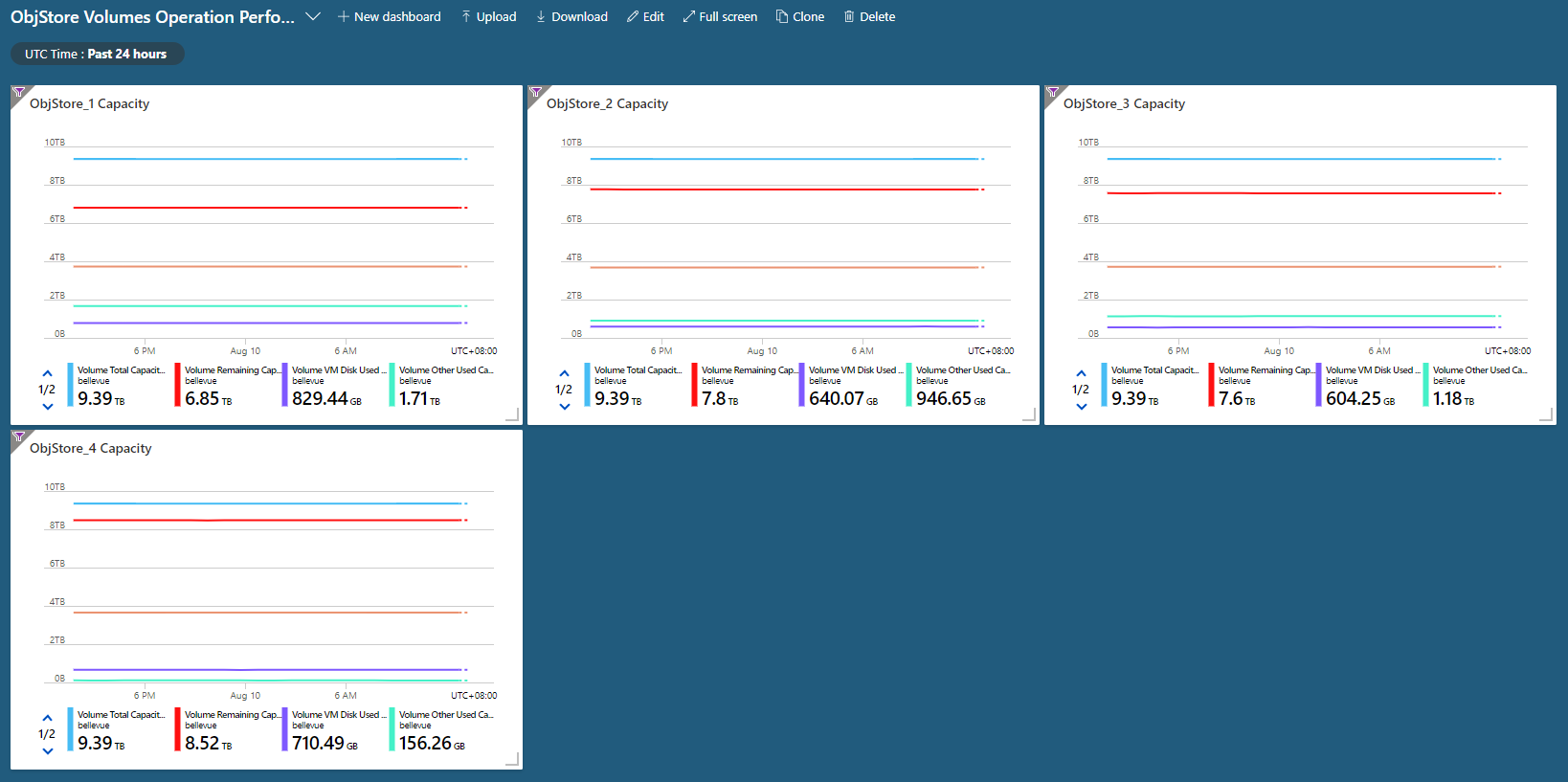The image size is (1568, 782).
Task: Go to next legend page in ObjStore_1
Action: [47, 407]
